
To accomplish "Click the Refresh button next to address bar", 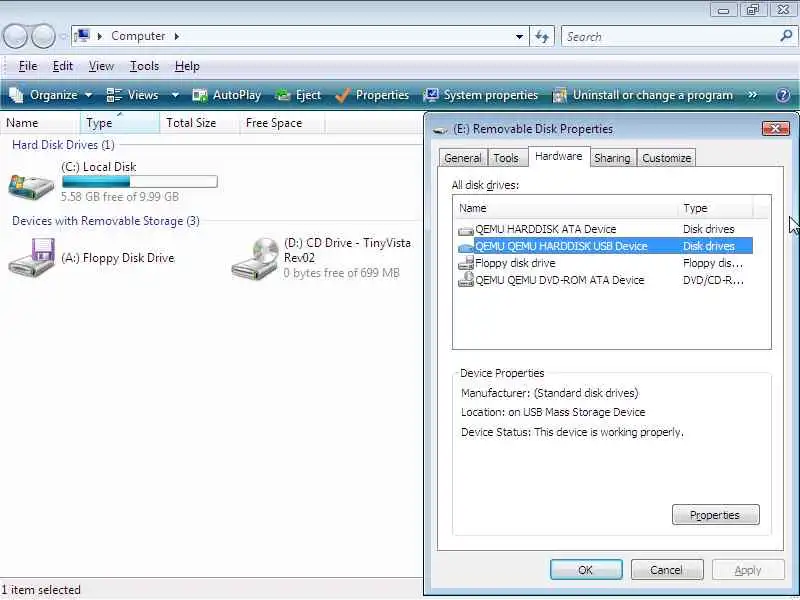I will (542, 37).
